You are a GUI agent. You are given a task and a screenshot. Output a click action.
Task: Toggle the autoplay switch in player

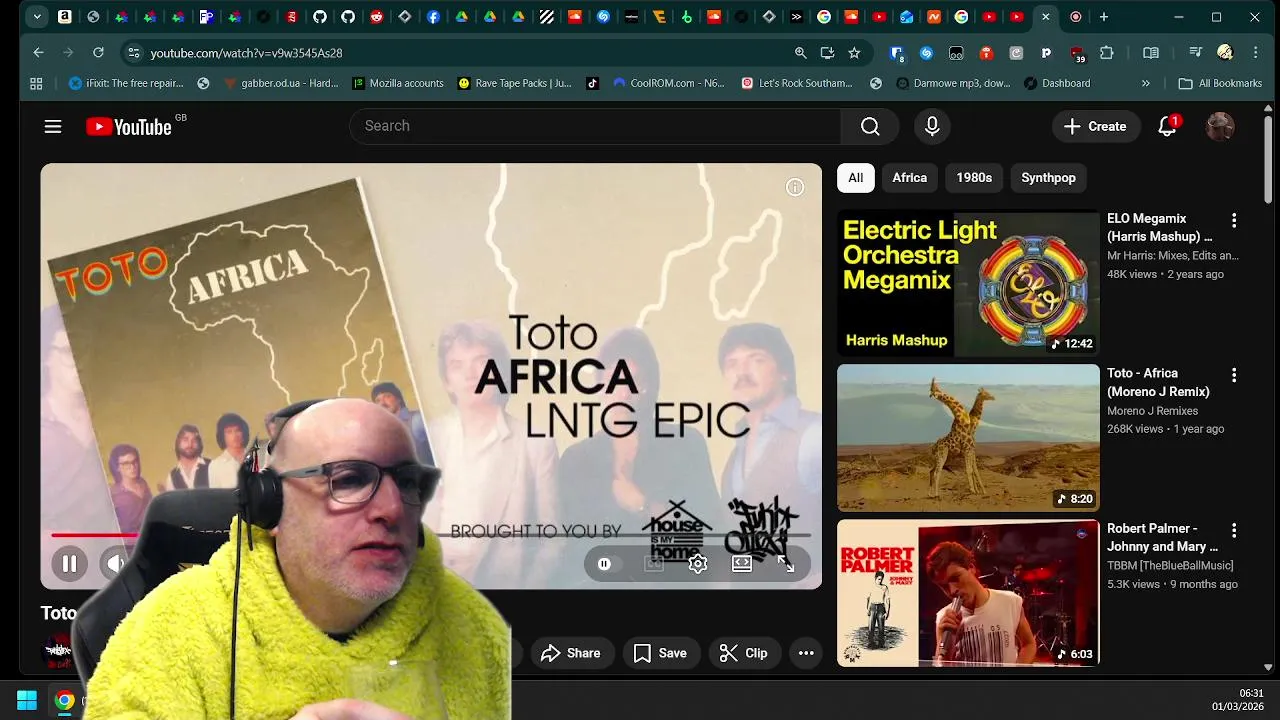click(x=605, y=564)
